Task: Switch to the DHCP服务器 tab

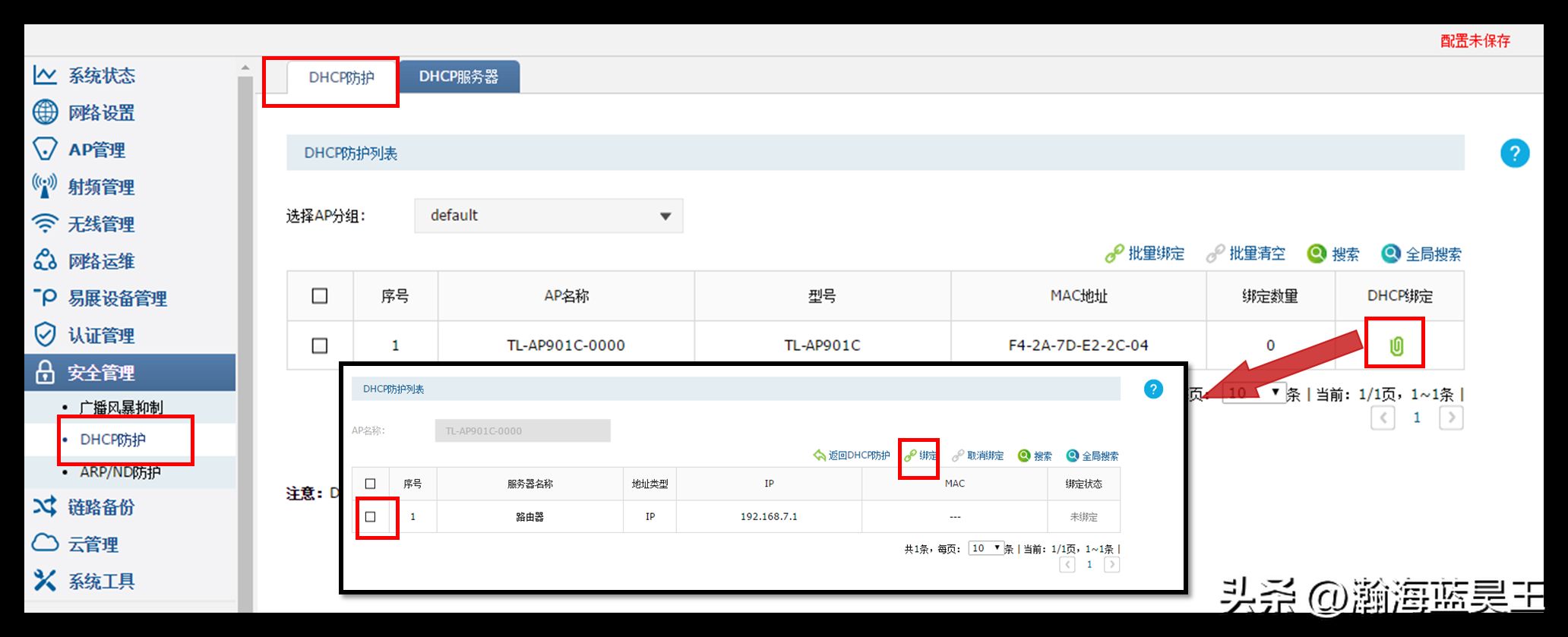Action: 459,77
